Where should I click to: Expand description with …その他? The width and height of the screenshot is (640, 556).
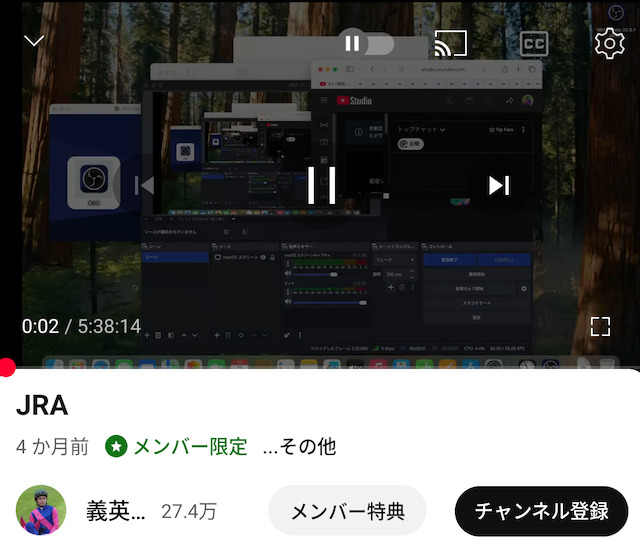click(300, 447)
